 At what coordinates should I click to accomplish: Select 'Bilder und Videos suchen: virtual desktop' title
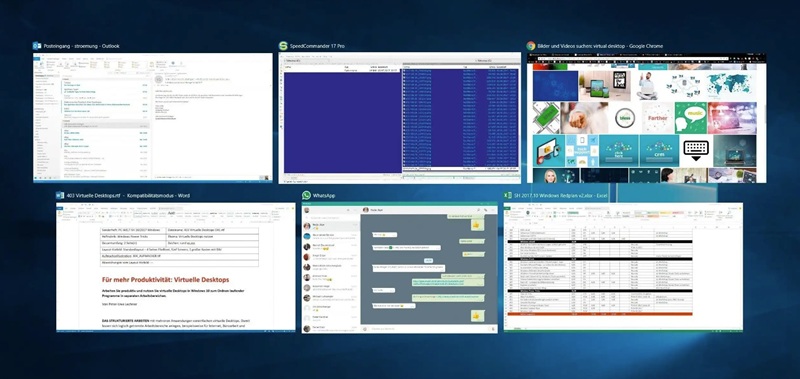(580, 46)
